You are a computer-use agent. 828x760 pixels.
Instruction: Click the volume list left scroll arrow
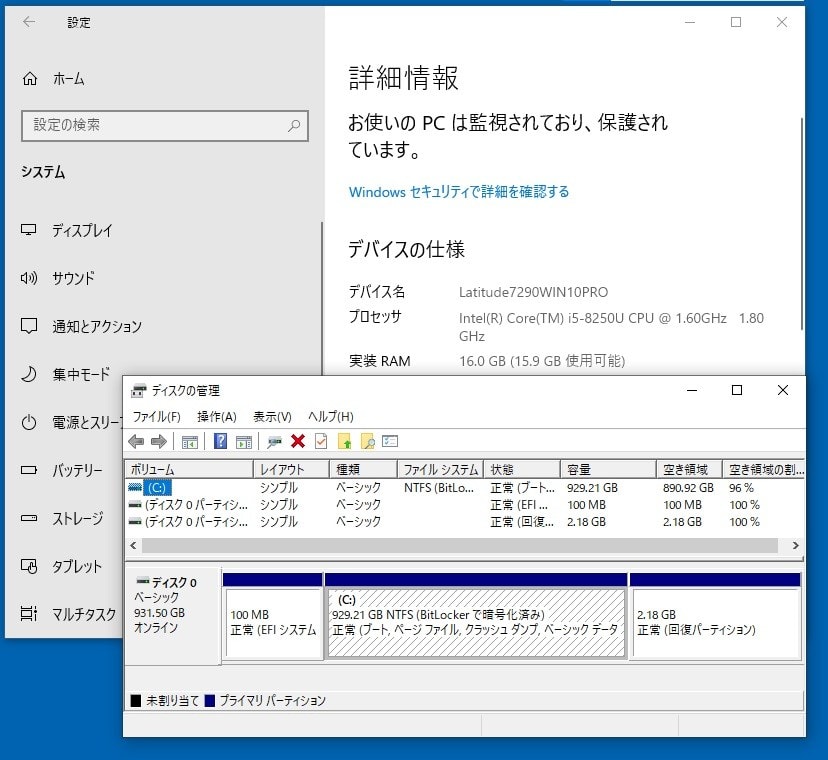point(133,545)
